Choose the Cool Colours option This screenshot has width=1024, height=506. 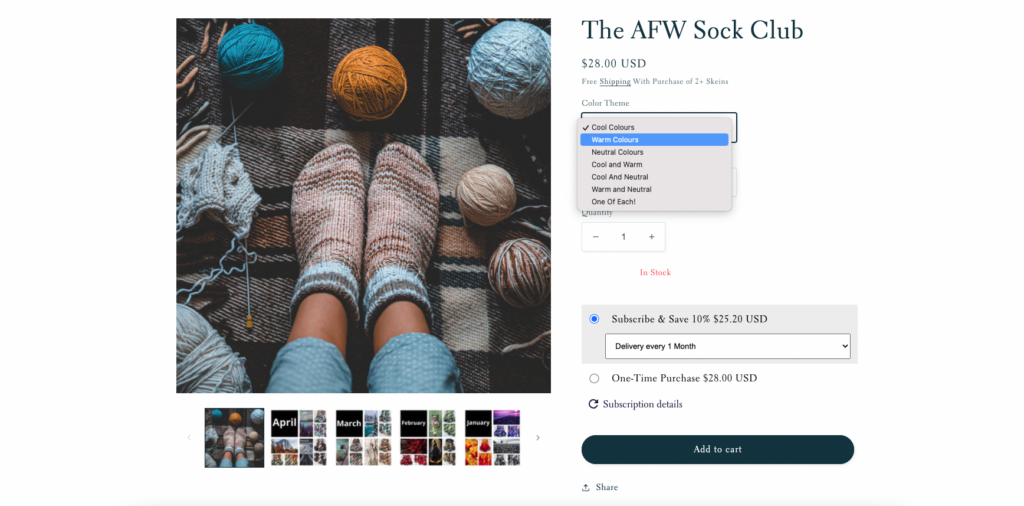(654, 127)
